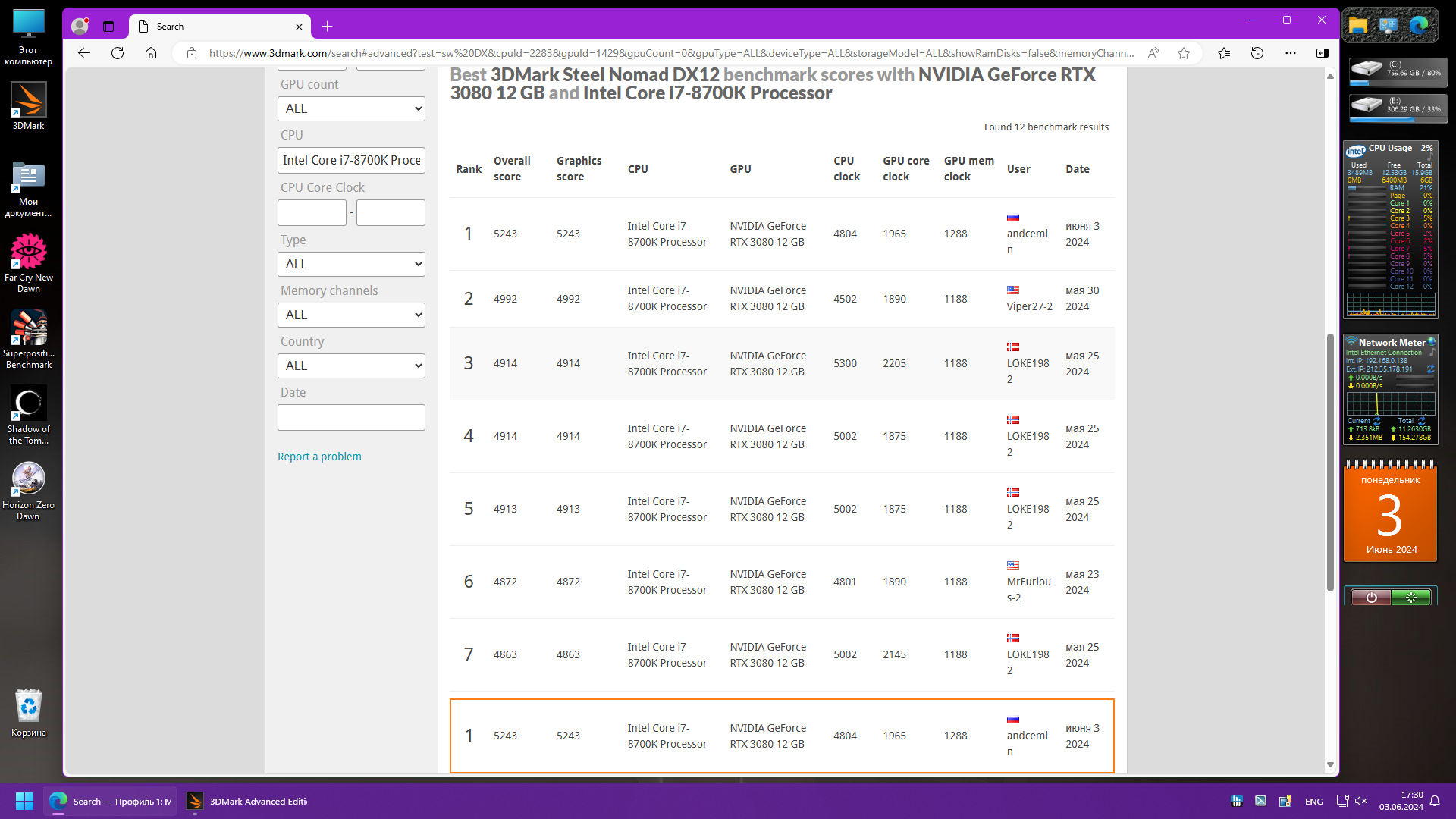Image resolution: width=1456 pixels, height=819 pixels.
Task: Click the Date filter input field
Action: (x=351, y=418)
